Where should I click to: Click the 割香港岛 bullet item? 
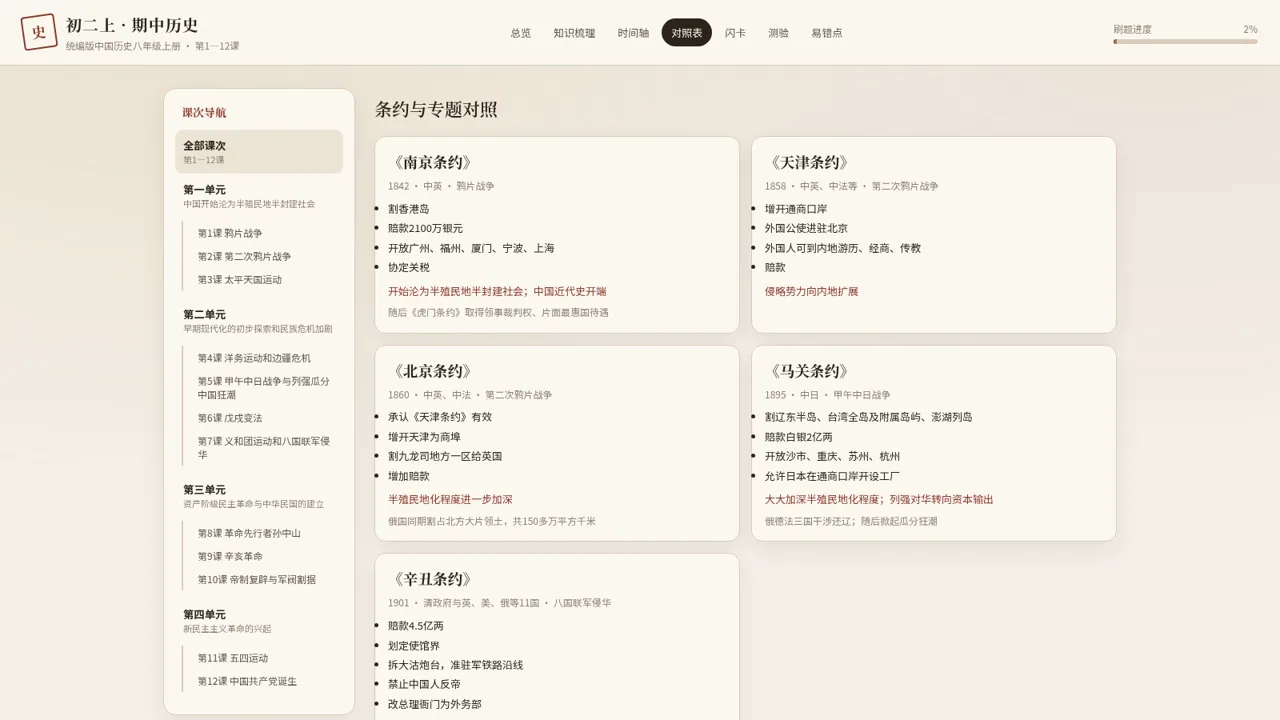point(409,209)
